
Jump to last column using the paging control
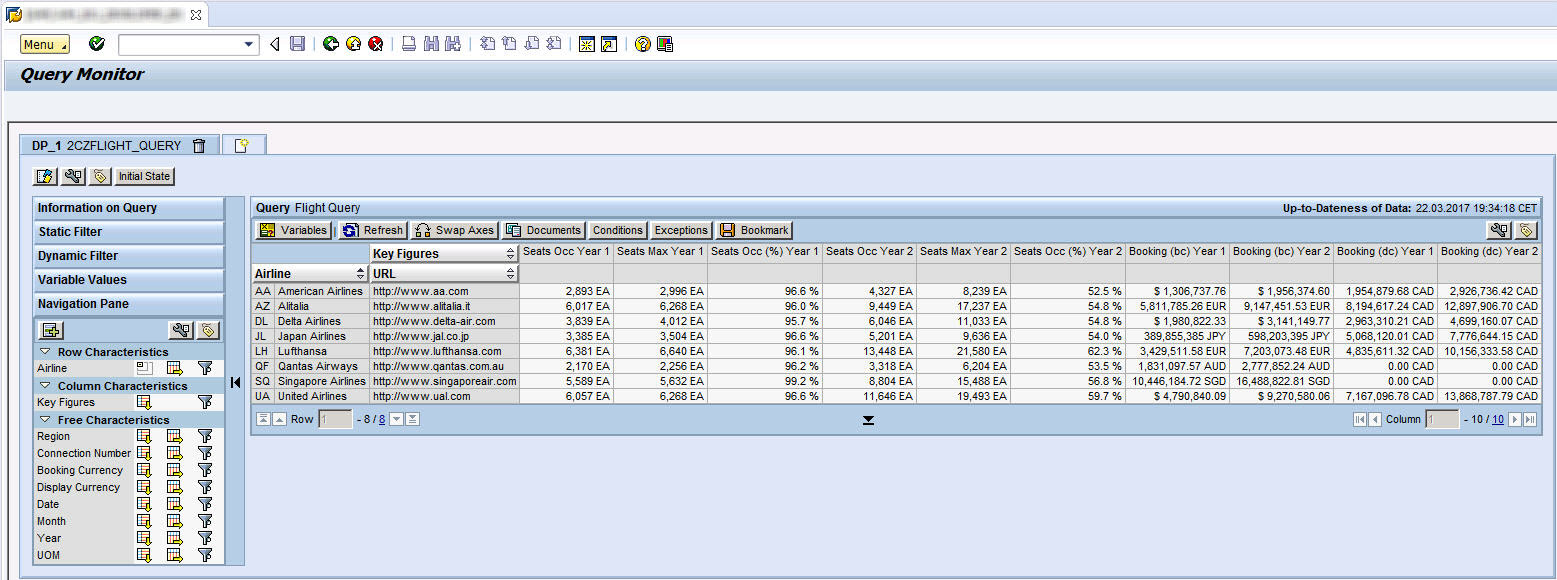(x=1530, y=419)
